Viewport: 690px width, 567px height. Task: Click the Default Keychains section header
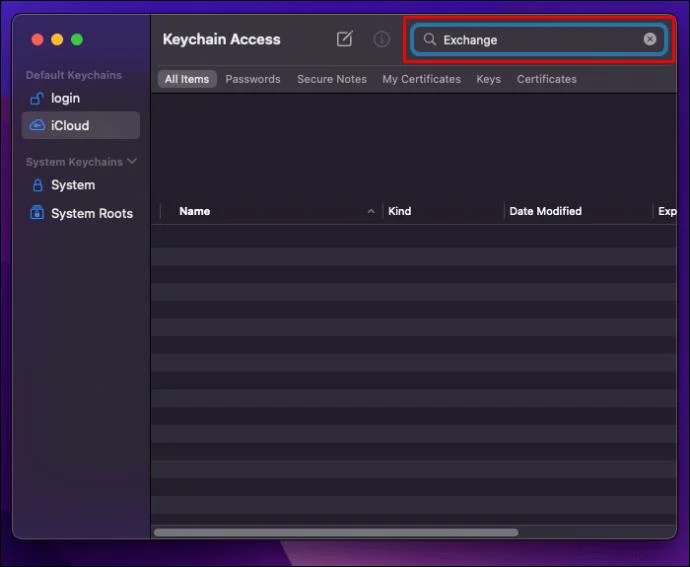pyautogui.click(x=73, y=75)
